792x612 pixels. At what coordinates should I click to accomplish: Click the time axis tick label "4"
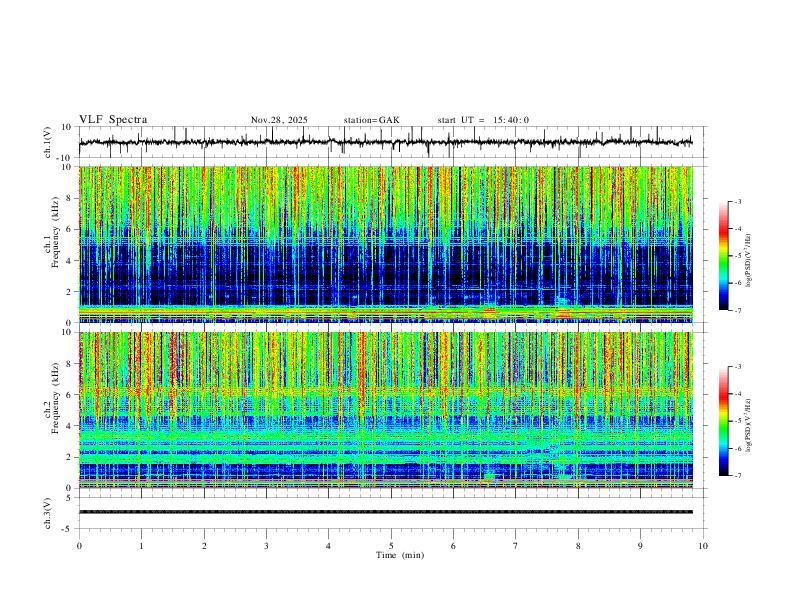click(x=329, y=546)
